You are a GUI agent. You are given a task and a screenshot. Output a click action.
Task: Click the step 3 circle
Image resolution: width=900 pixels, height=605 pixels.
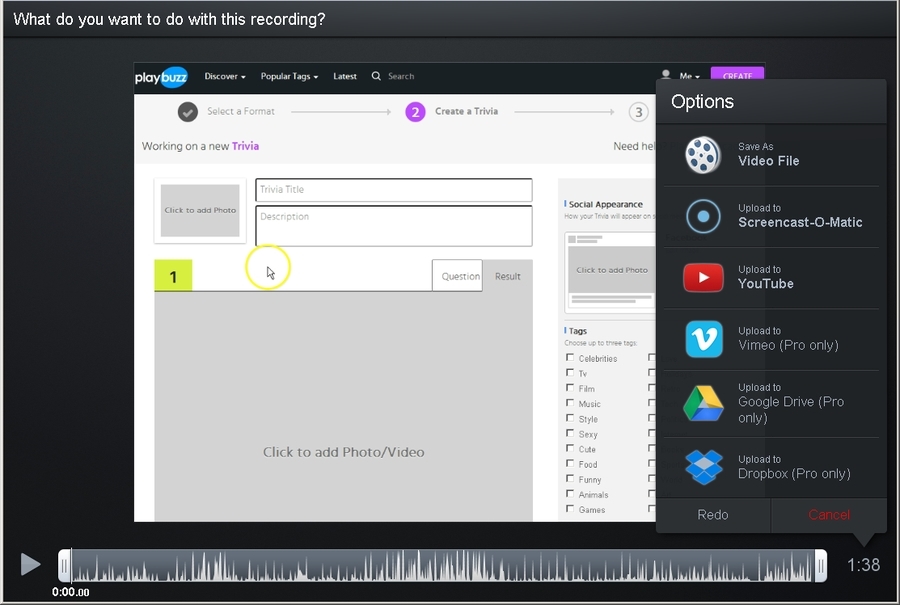(638, 112)
